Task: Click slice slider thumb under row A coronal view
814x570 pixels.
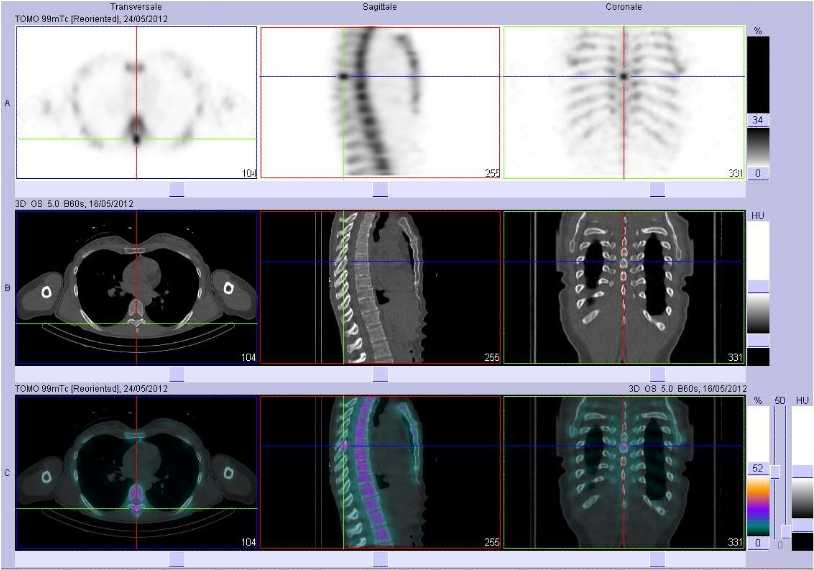Action: (x=657, y=189)
